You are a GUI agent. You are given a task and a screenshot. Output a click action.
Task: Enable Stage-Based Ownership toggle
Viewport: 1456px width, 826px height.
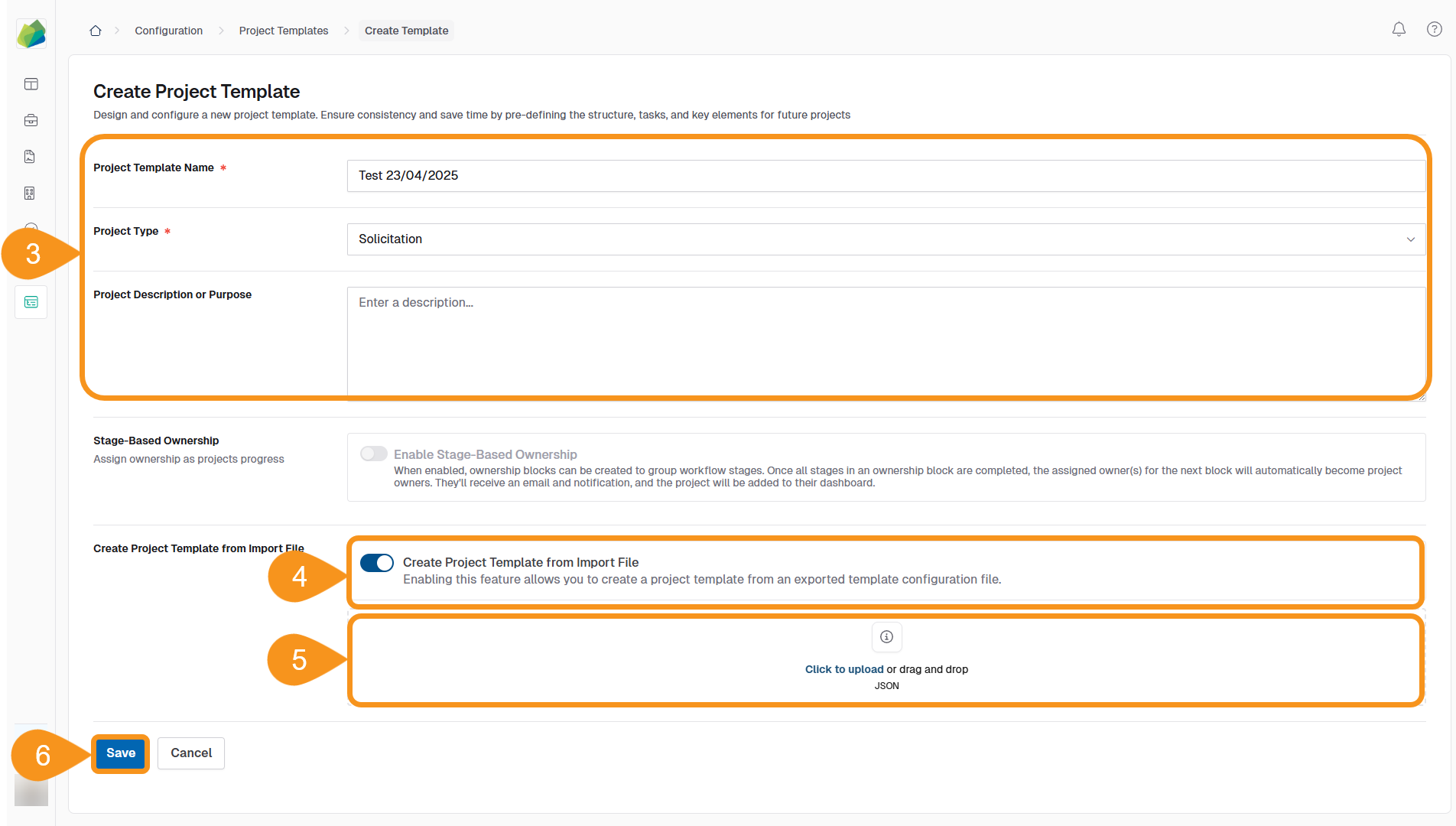click(x=373, y=454)
